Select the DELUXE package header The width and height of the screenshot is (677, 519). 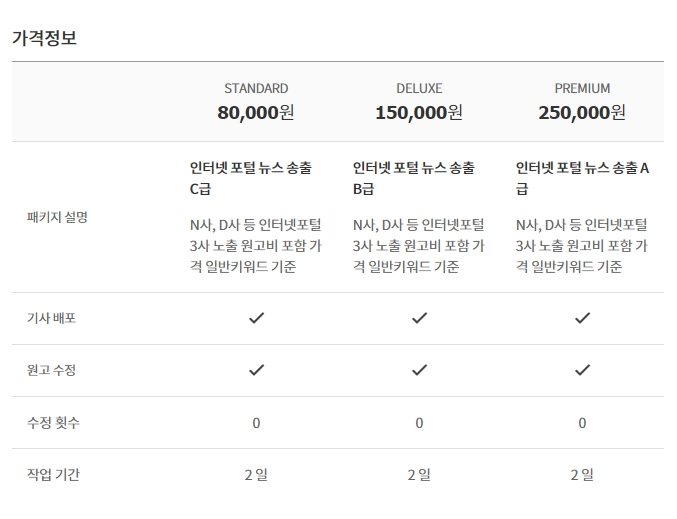click(x=419, y=89)
